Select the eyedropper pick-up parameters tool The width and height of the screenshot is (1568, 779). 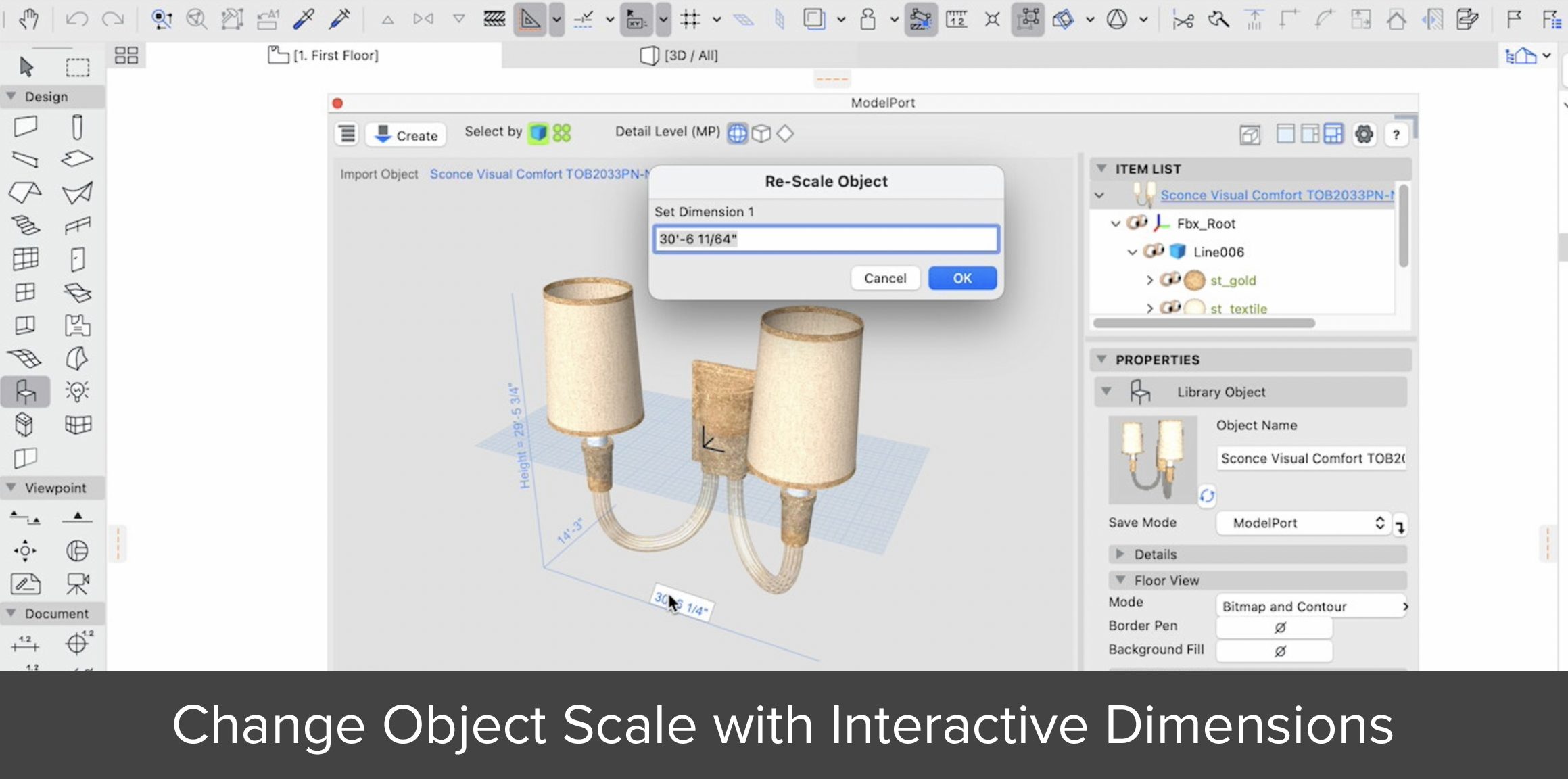[304, 18]
